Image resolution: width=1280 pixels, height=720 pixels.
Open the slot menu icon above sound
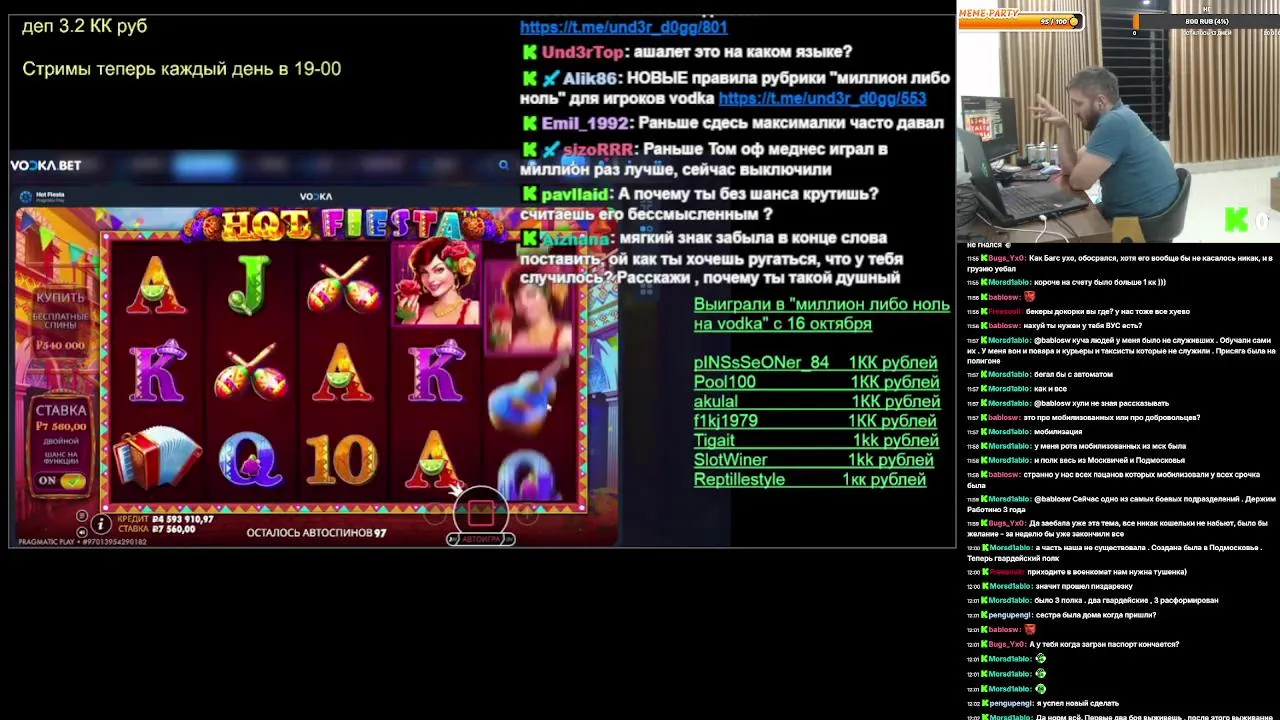click(x=82, y=516)
